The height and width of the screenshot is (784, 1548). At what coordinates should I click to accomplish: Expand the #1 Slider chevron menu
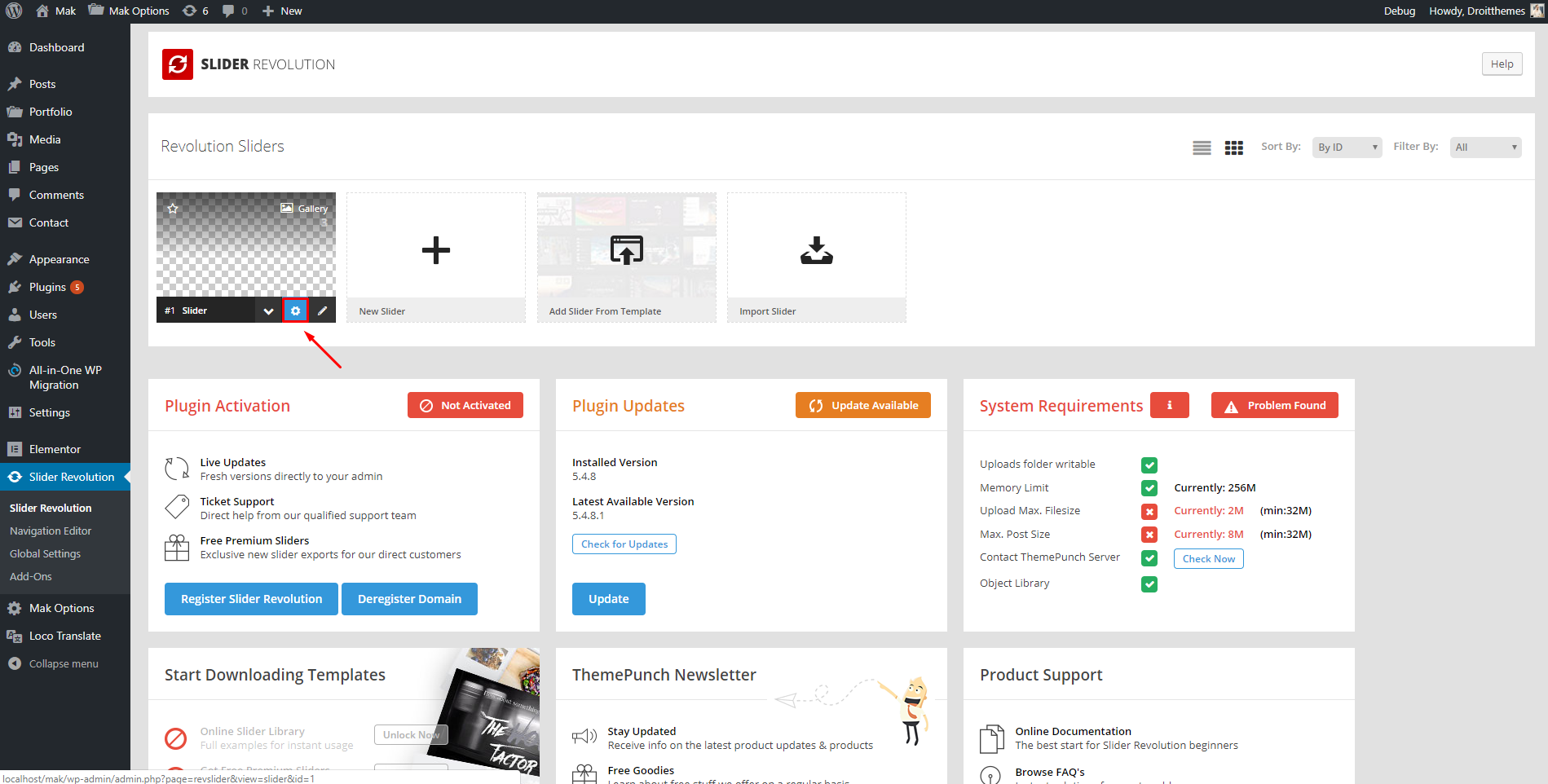tap(268, 311)
